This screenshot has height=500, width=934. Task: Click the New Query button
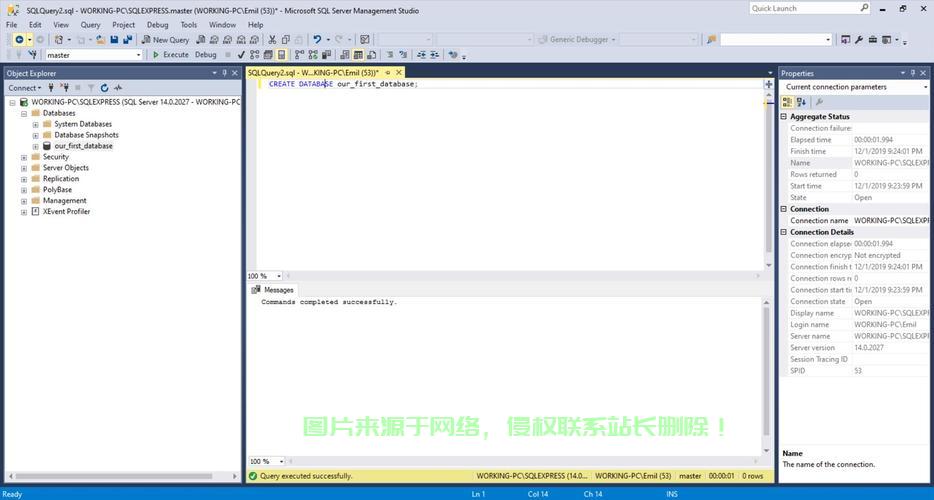pos(166,39)
